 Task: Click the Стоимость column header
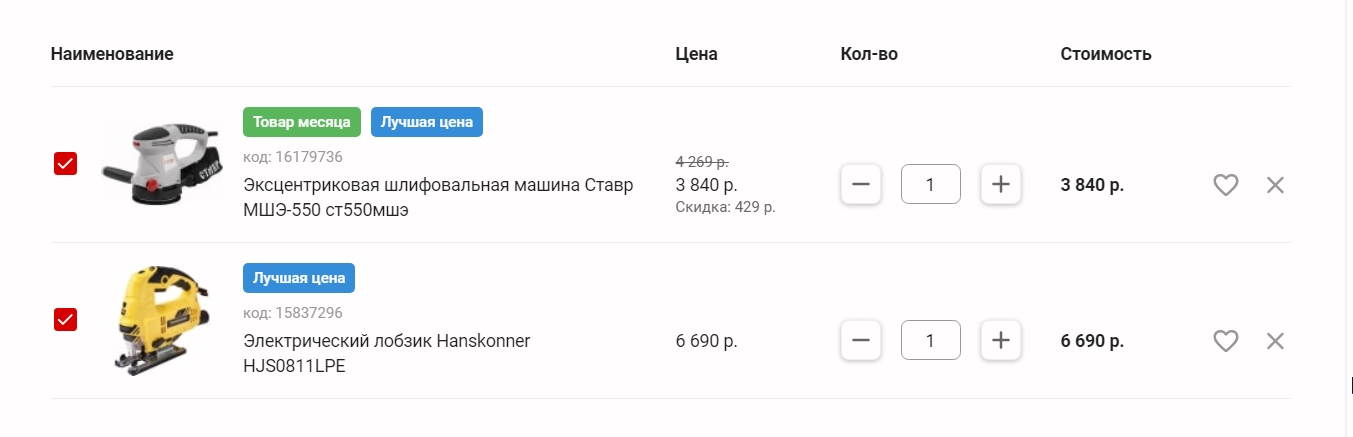[1106, 54]
